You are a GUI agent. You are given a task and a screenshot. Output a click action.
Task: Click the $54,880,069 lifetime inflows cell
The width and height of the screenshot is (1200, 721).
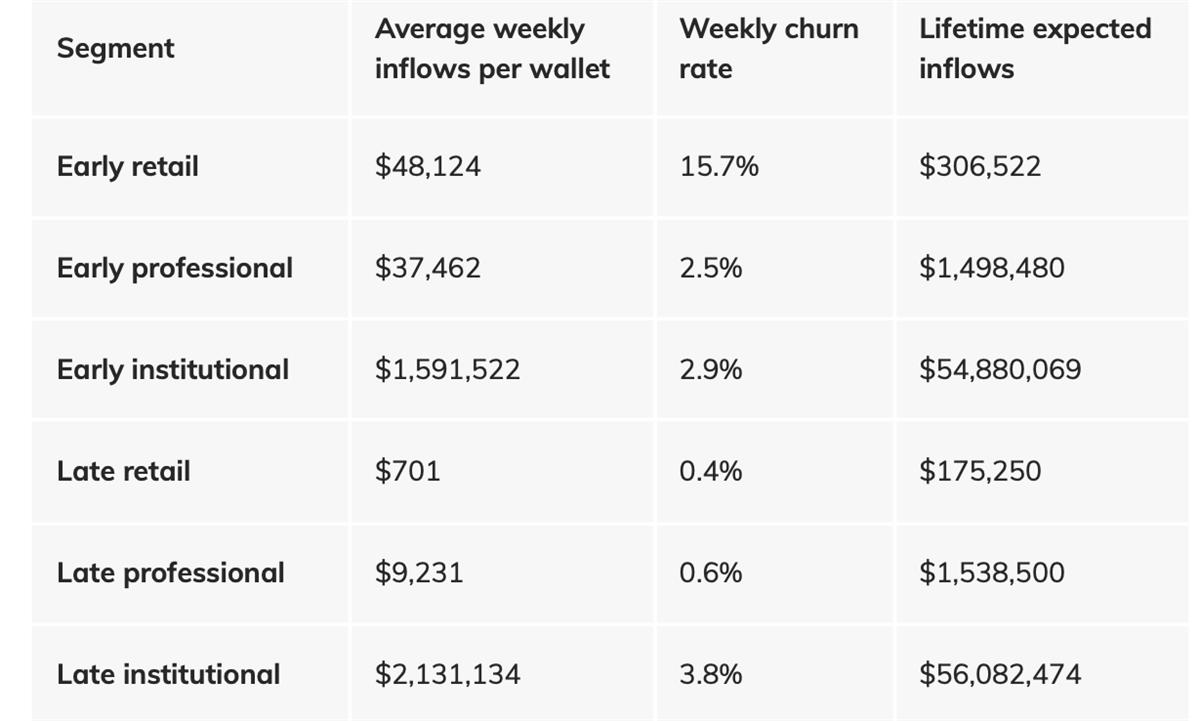(x=999, y=369)
